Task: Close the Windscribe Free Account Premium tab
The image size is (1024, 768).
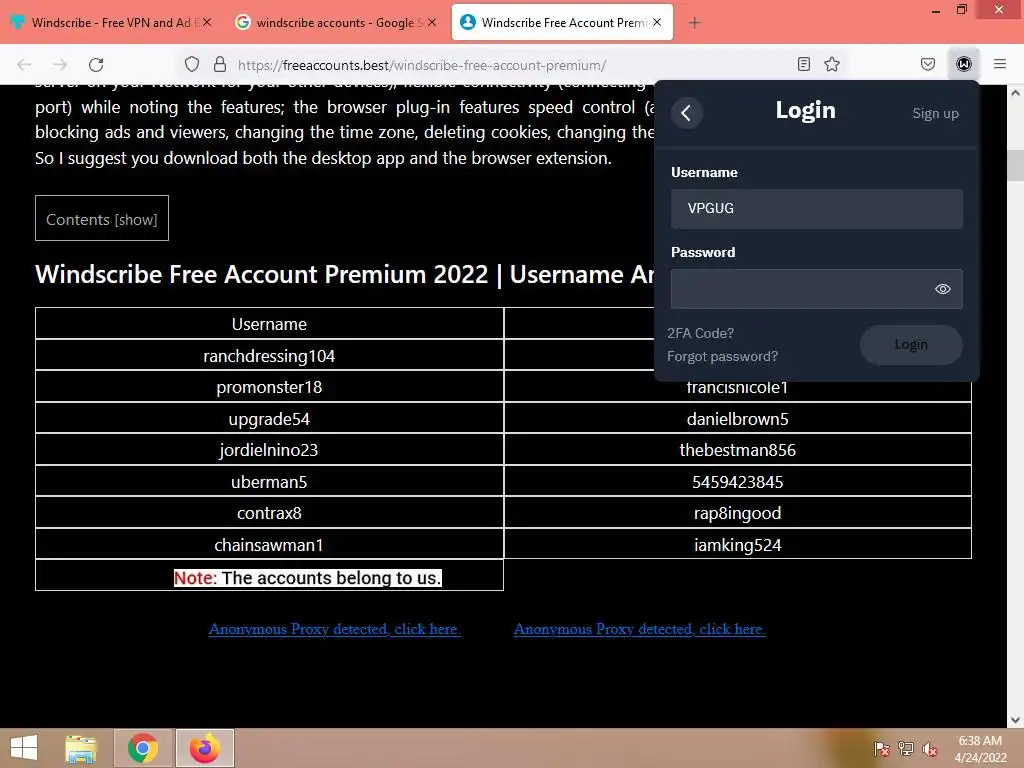Action: point(657,22)
